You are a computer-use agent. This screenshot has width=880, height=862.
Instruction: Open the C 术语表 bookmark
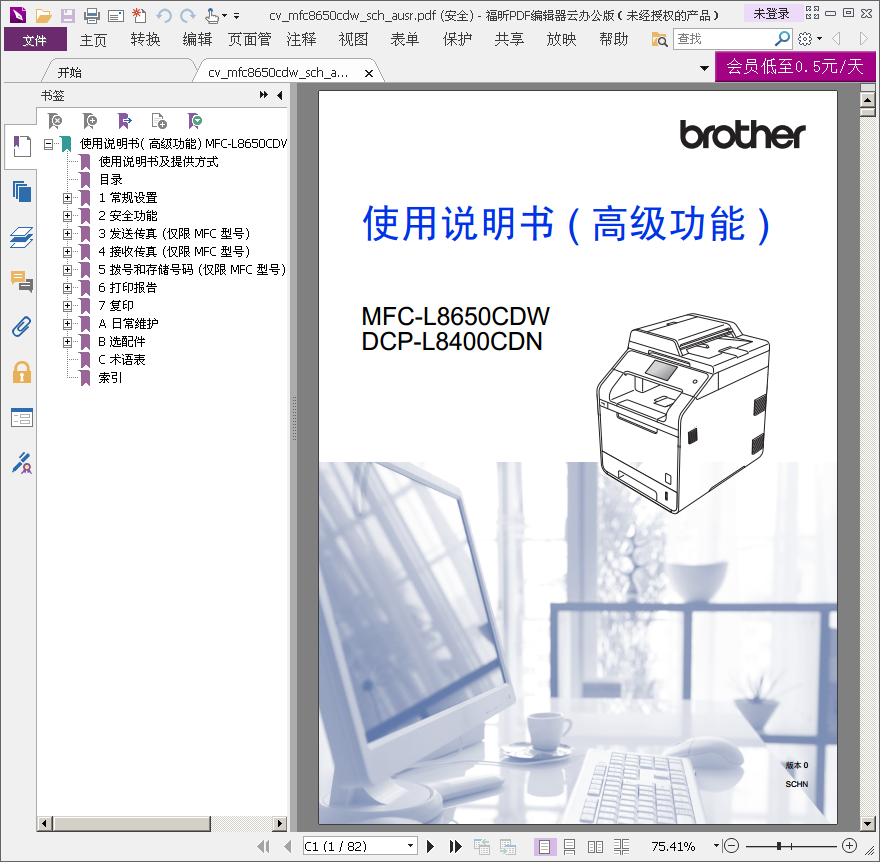[x=121, y=360]
